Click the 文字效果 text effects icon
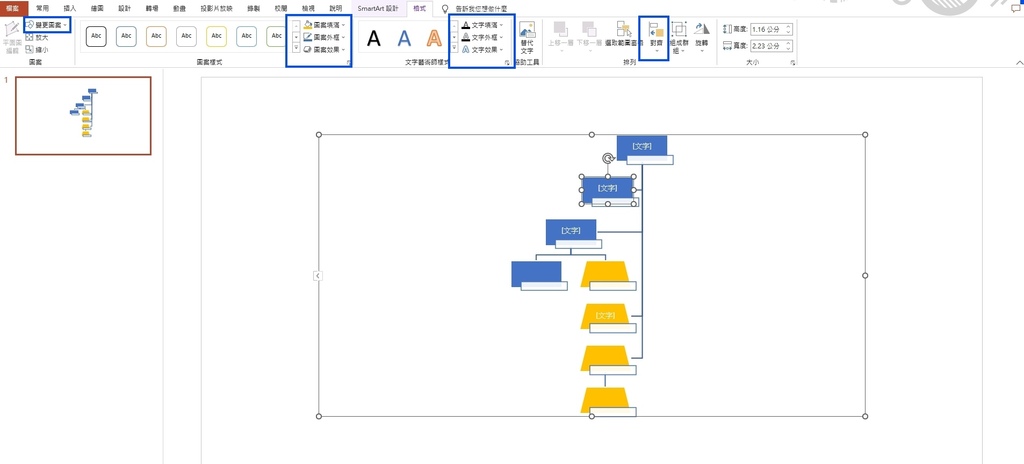 tap(466, 49)
